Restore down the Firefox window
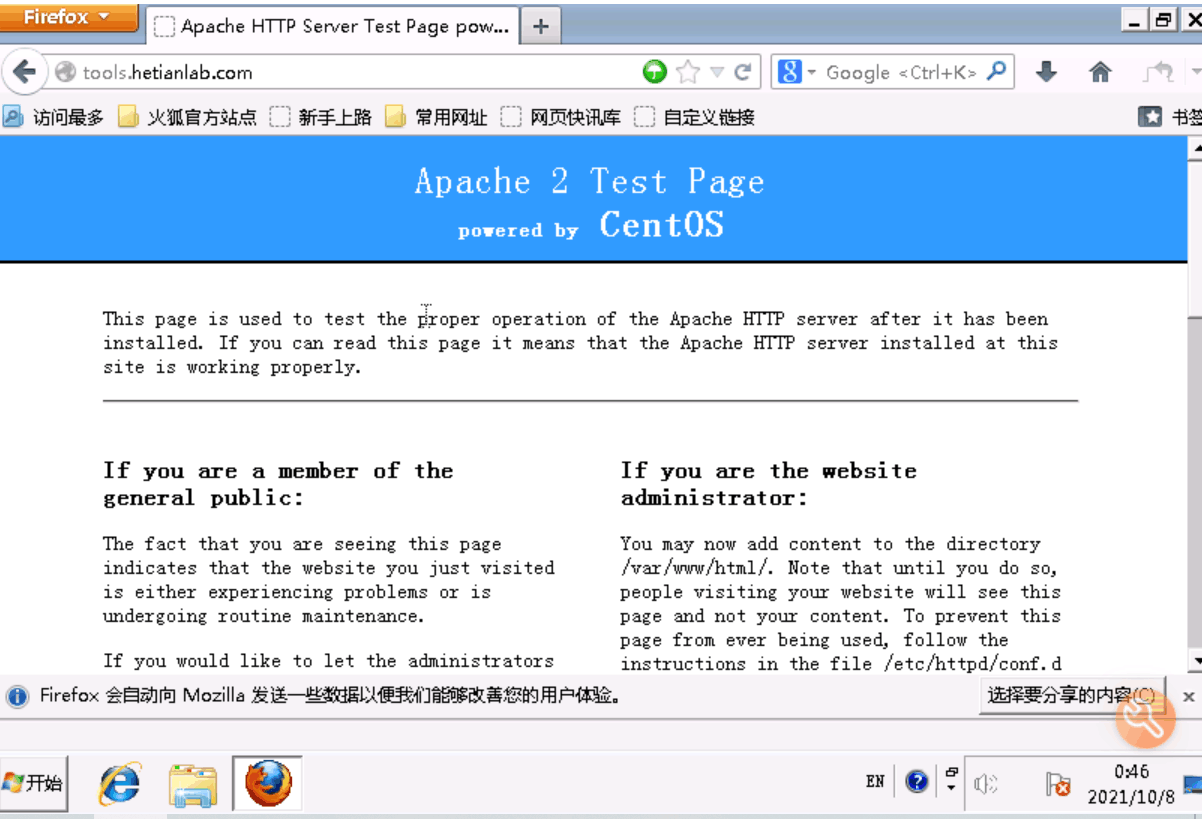This screenshot has height=819, width=1202. (1164, 19)
